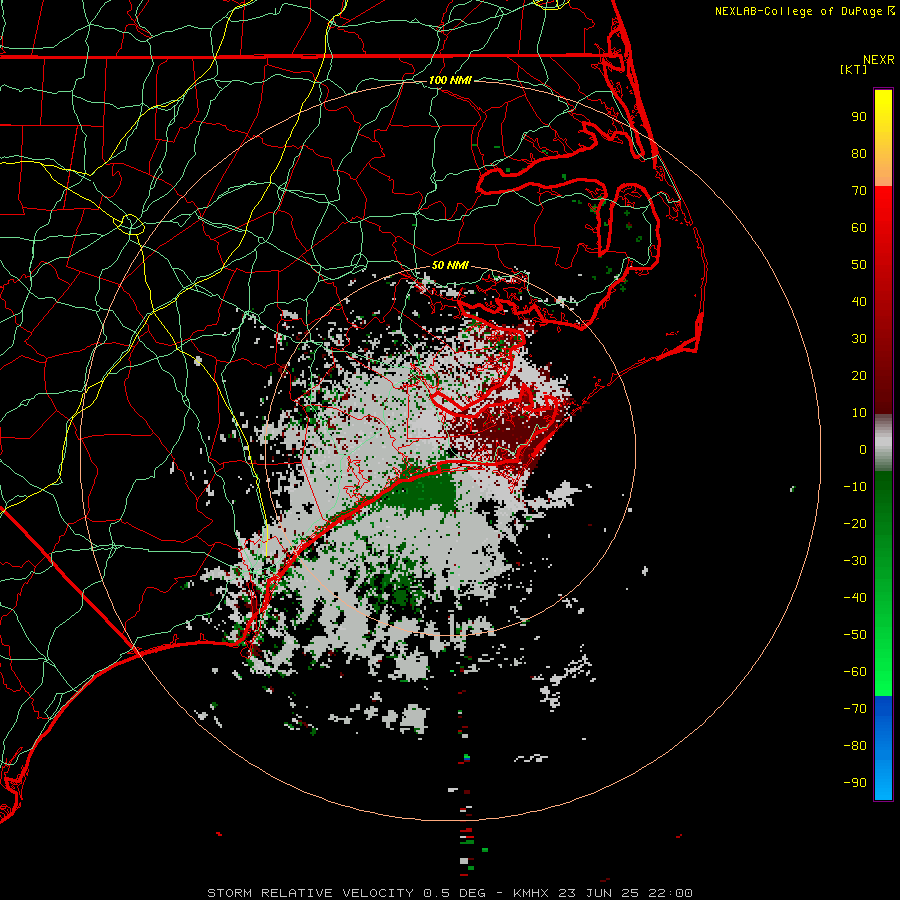
Task: Click the 40 value on velocity scale
Action: click(859, 301)
